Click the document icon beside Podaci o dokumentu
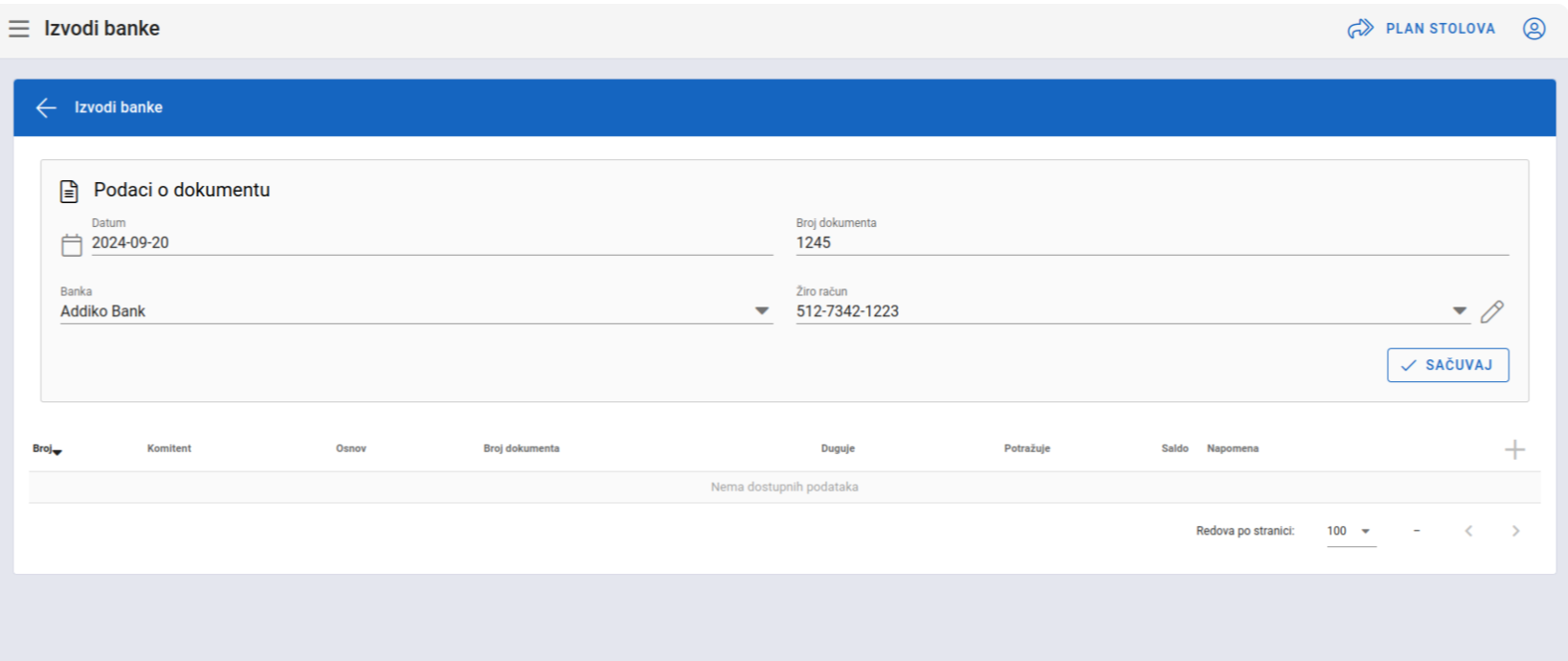 coord(69,191)
